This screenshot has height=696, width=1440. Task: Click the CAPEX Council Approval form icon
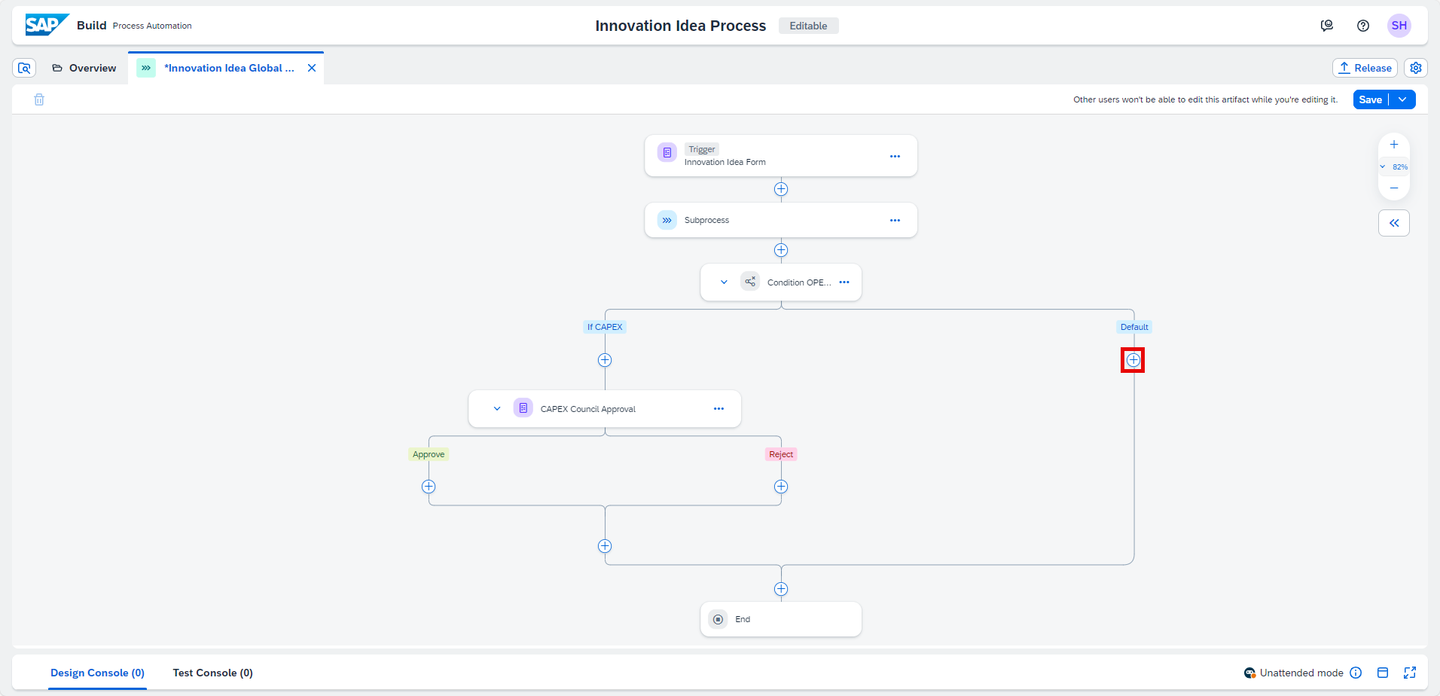coord(523,409)
